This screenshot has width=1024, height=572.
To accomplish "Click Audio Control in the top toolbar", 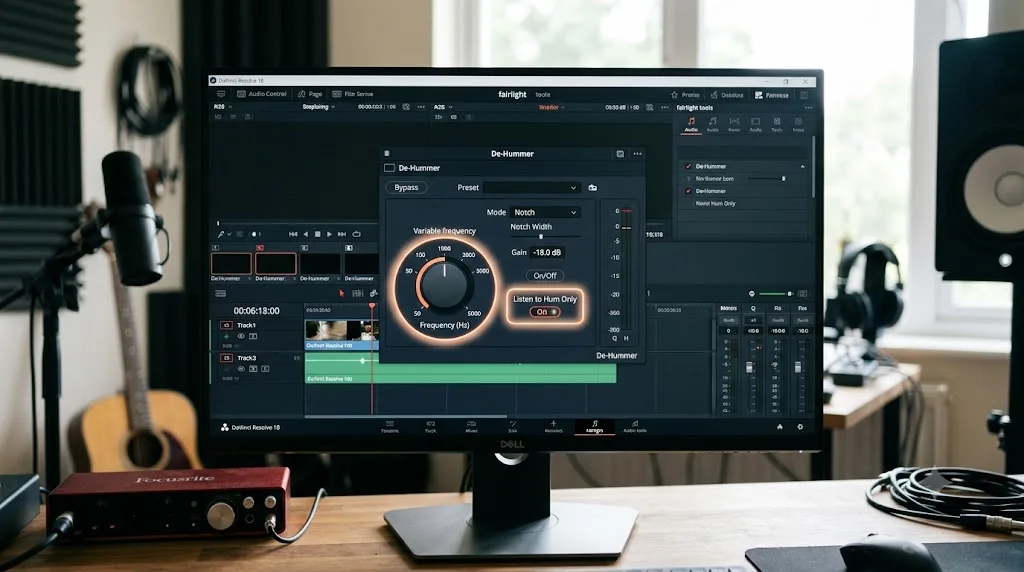I will [x=262, y=94].
